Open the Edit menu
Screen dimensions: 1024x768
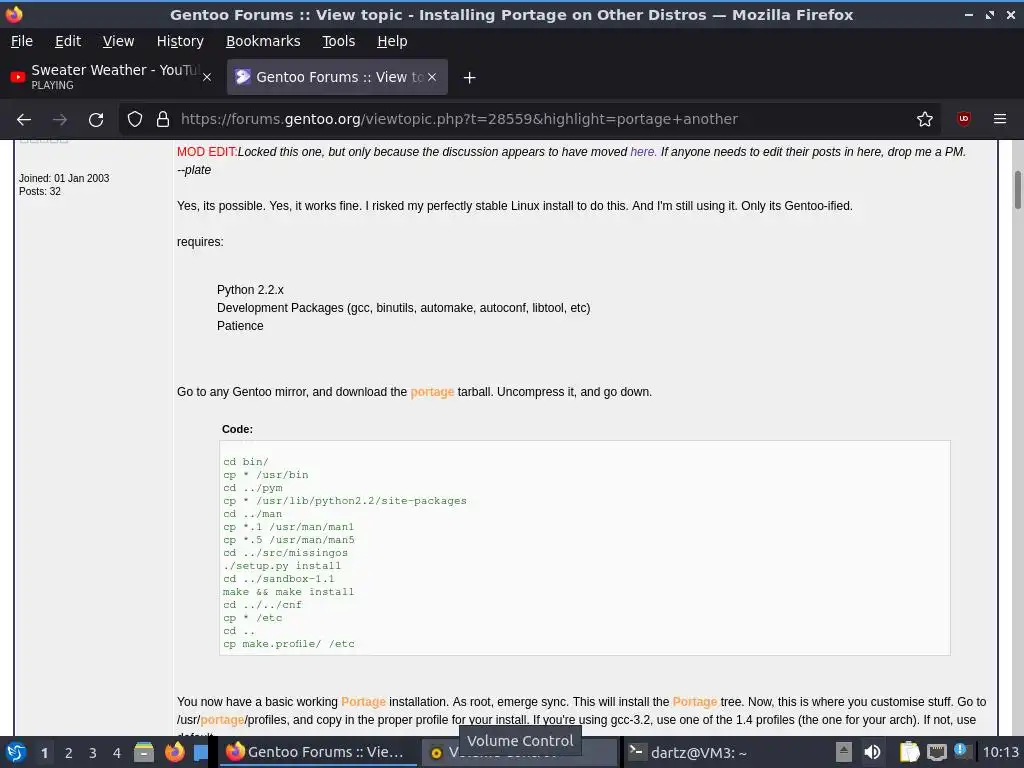coord(68,41)
